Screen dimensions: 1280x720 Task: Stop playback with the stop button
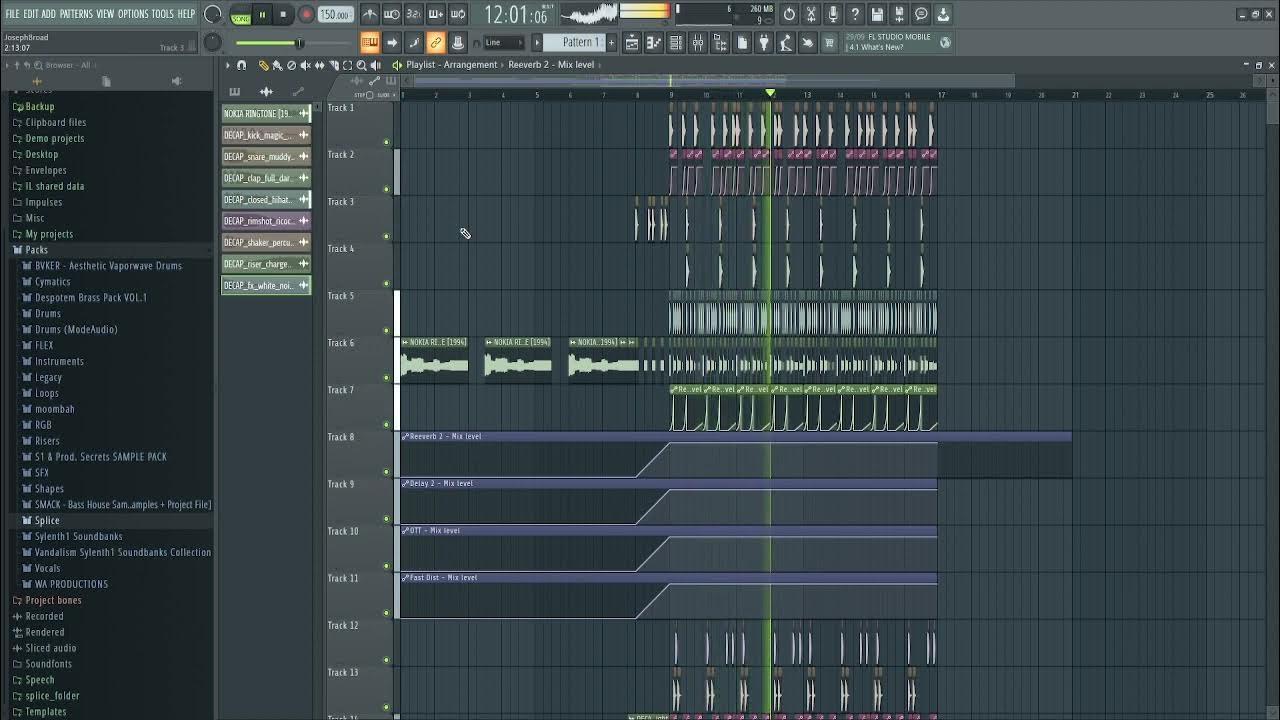pos(283,15)
